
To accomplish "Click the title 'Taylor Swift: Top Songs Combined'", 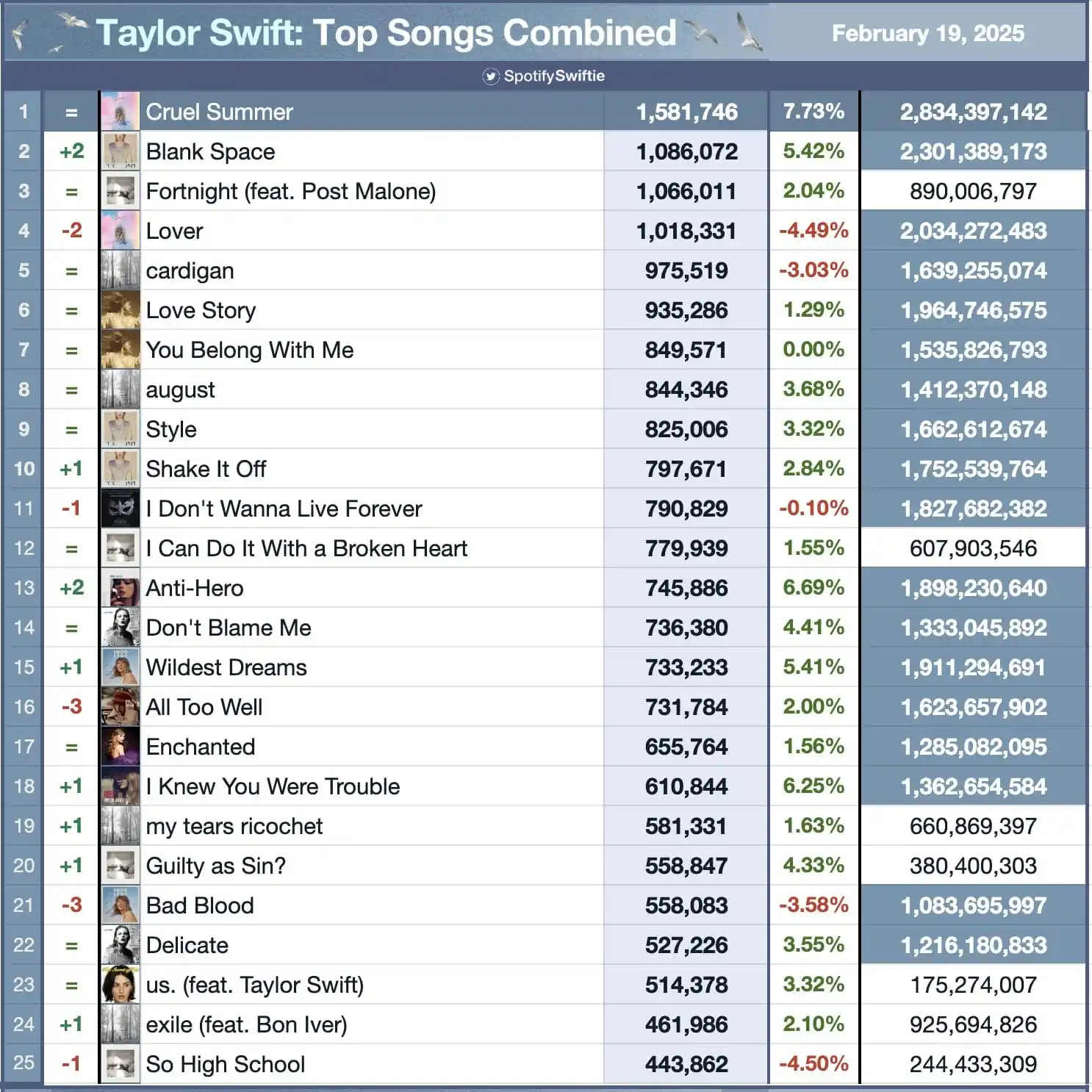I will (387, 33).
